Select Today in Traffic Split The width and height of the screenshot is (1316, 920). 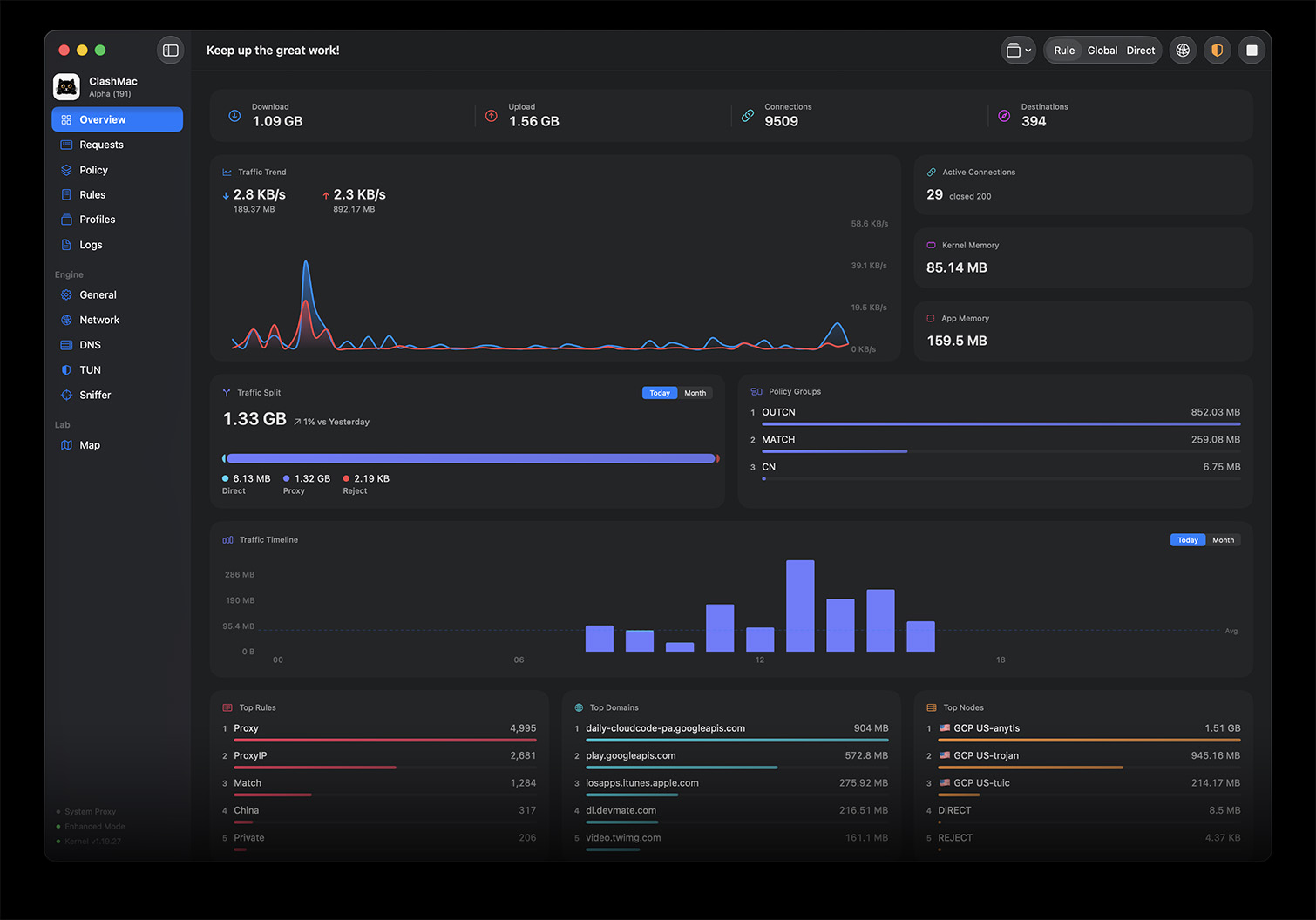point(660,393)
